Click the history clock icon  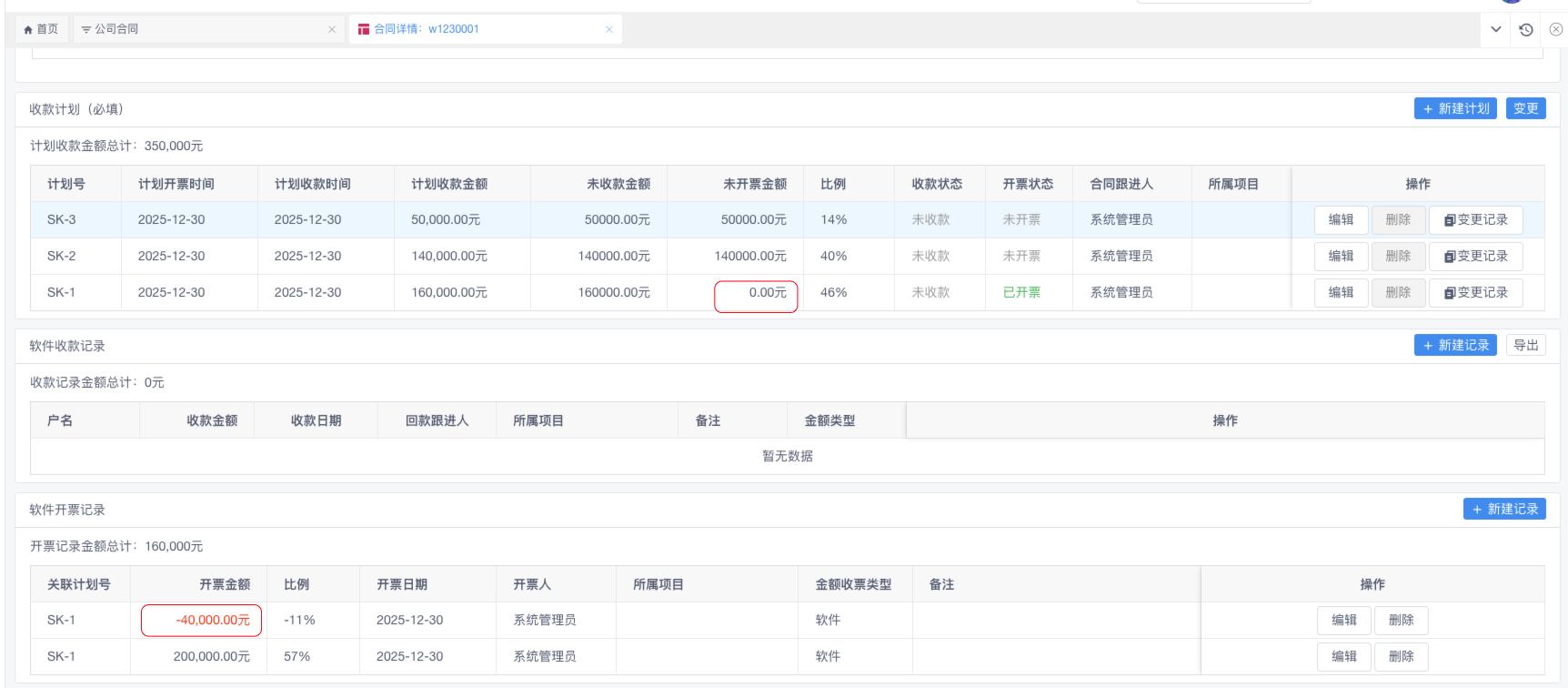tap(1526, 29)
